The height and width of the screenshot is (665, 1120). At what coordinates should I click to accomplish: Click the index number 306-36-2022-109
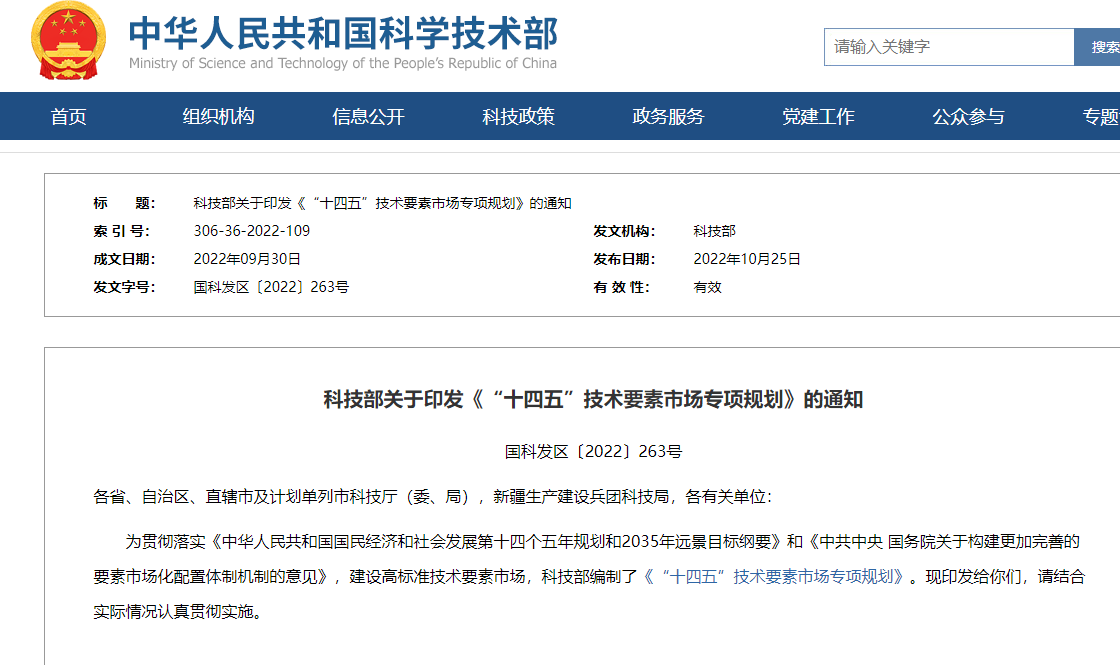(x=251, y=231)
